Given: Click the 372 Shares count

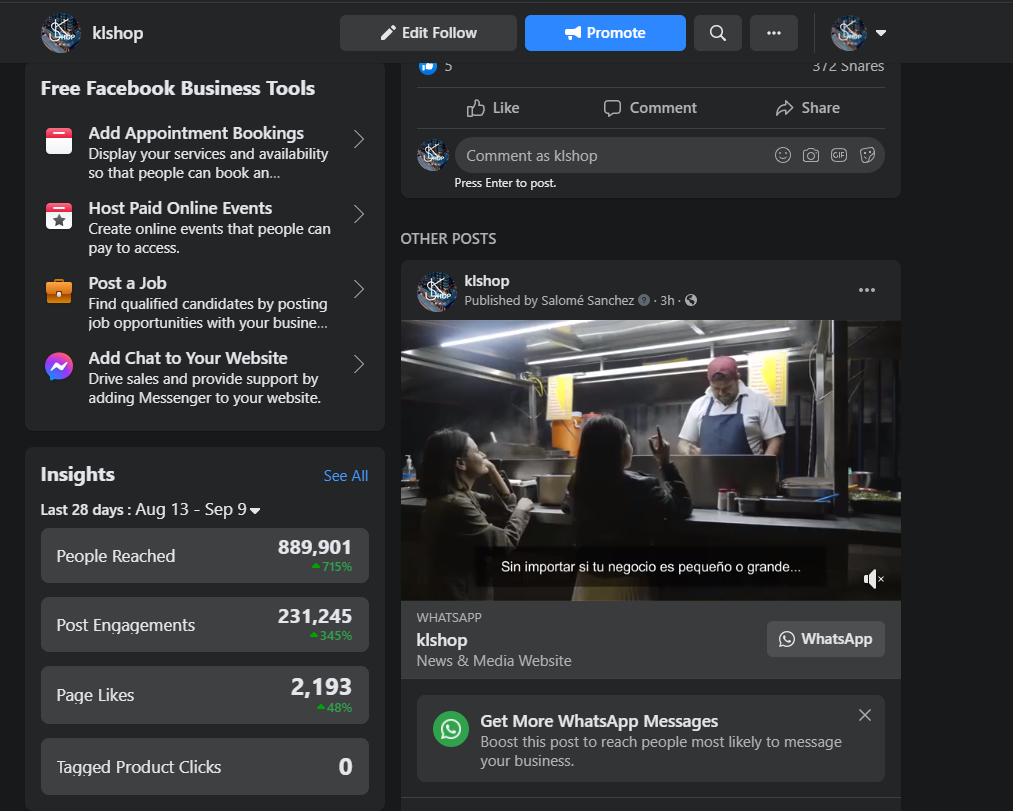Looking at the screenshot, I should [848, 67].
